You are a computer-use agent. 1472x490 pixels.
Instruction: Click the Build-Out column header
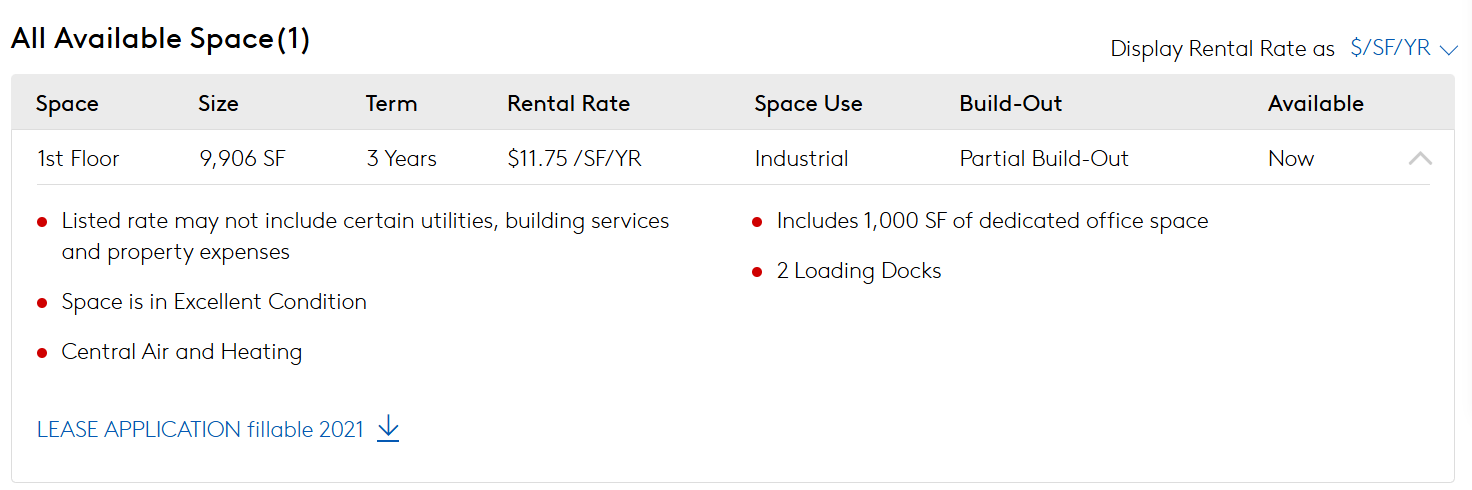click(x=1010, y=103)
